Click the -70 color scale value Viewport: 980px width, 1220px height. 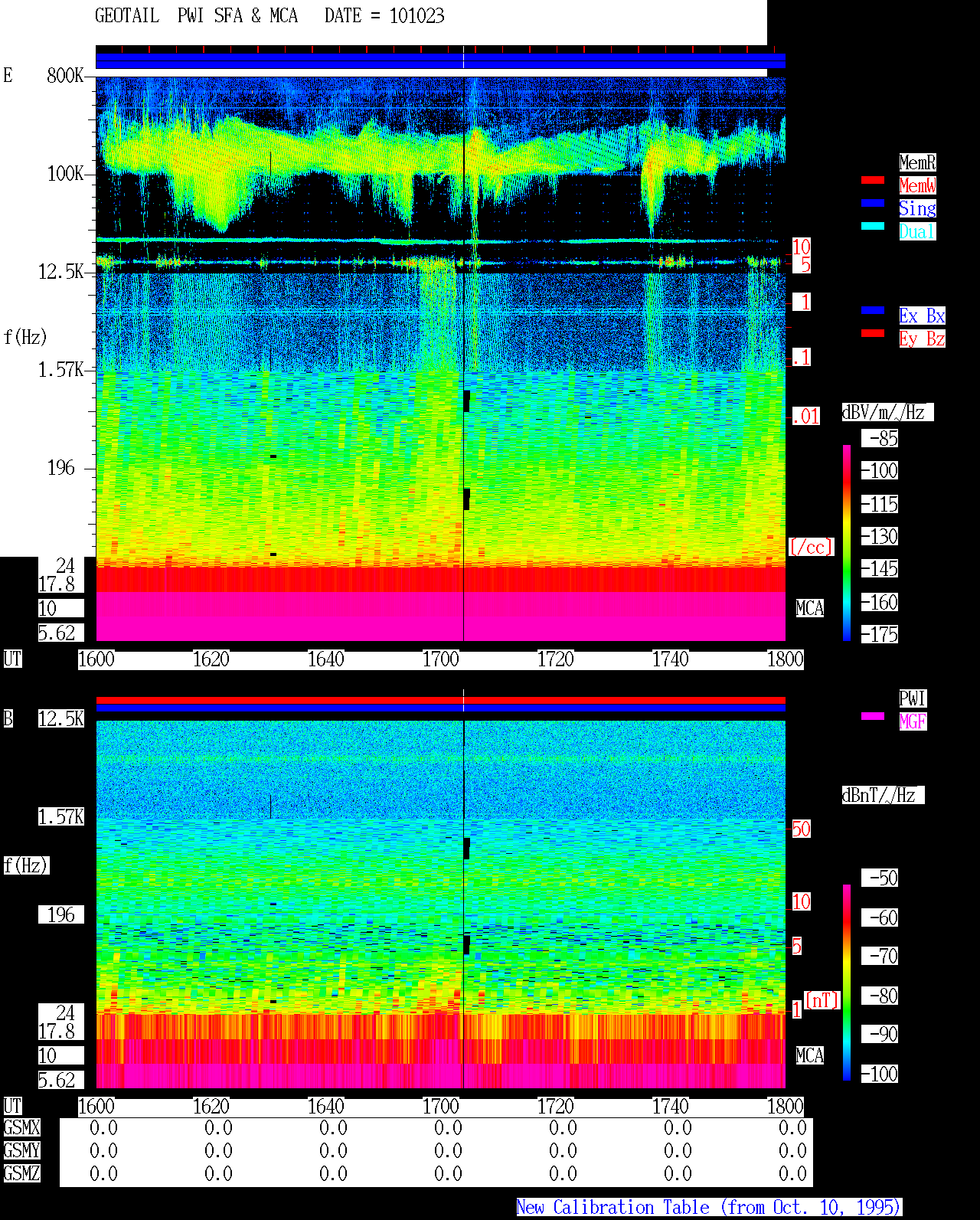(880, 956)
